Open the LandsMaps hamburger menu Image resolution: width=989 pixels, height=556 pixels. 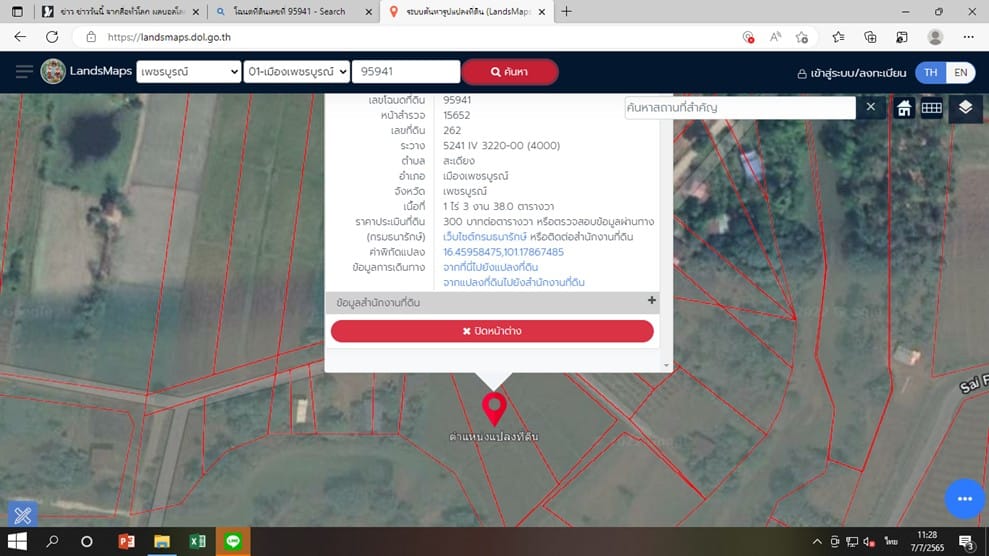tap(24, 72)
